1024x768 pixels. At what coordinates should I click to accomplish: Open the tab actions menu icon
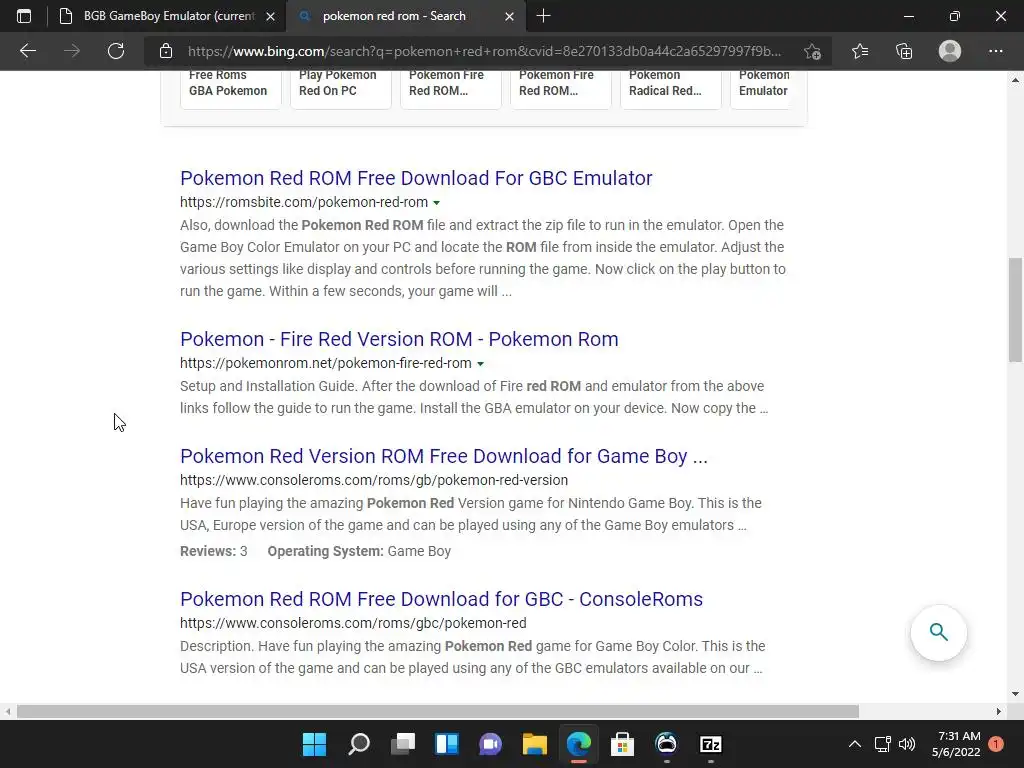coord(24,16)
